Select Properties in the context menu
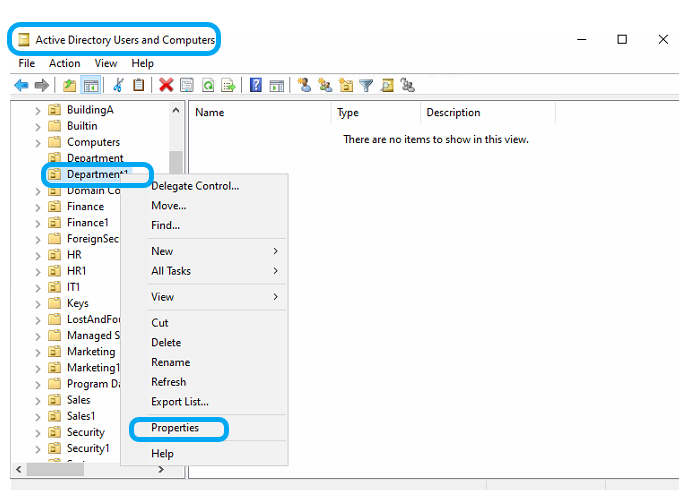This screenshot has height=496, width=686. click(204, 428)
